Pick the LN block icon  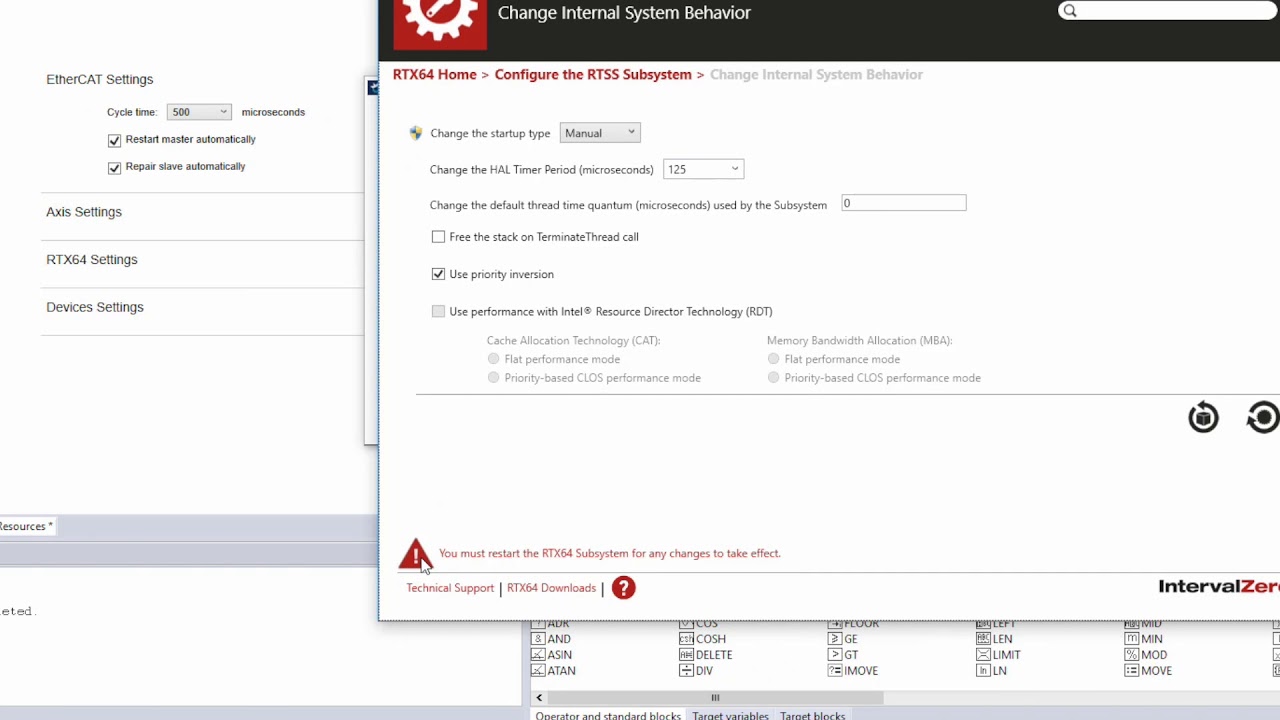[x=983, y=671]
